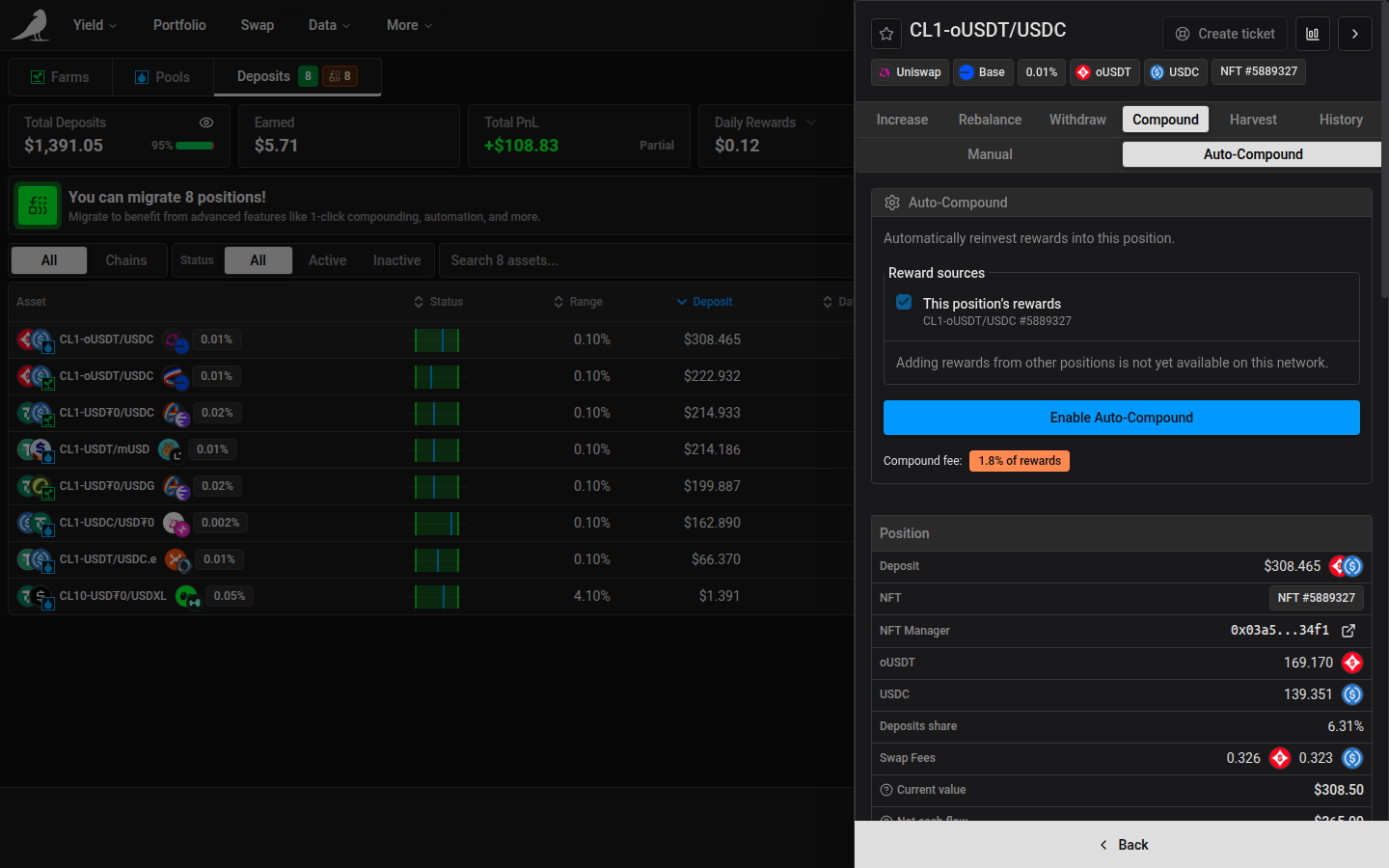Viewport: 1389px width, 868px height.
Task: Uncheck This position's rewards checkbox
Action: click(904, 302)
